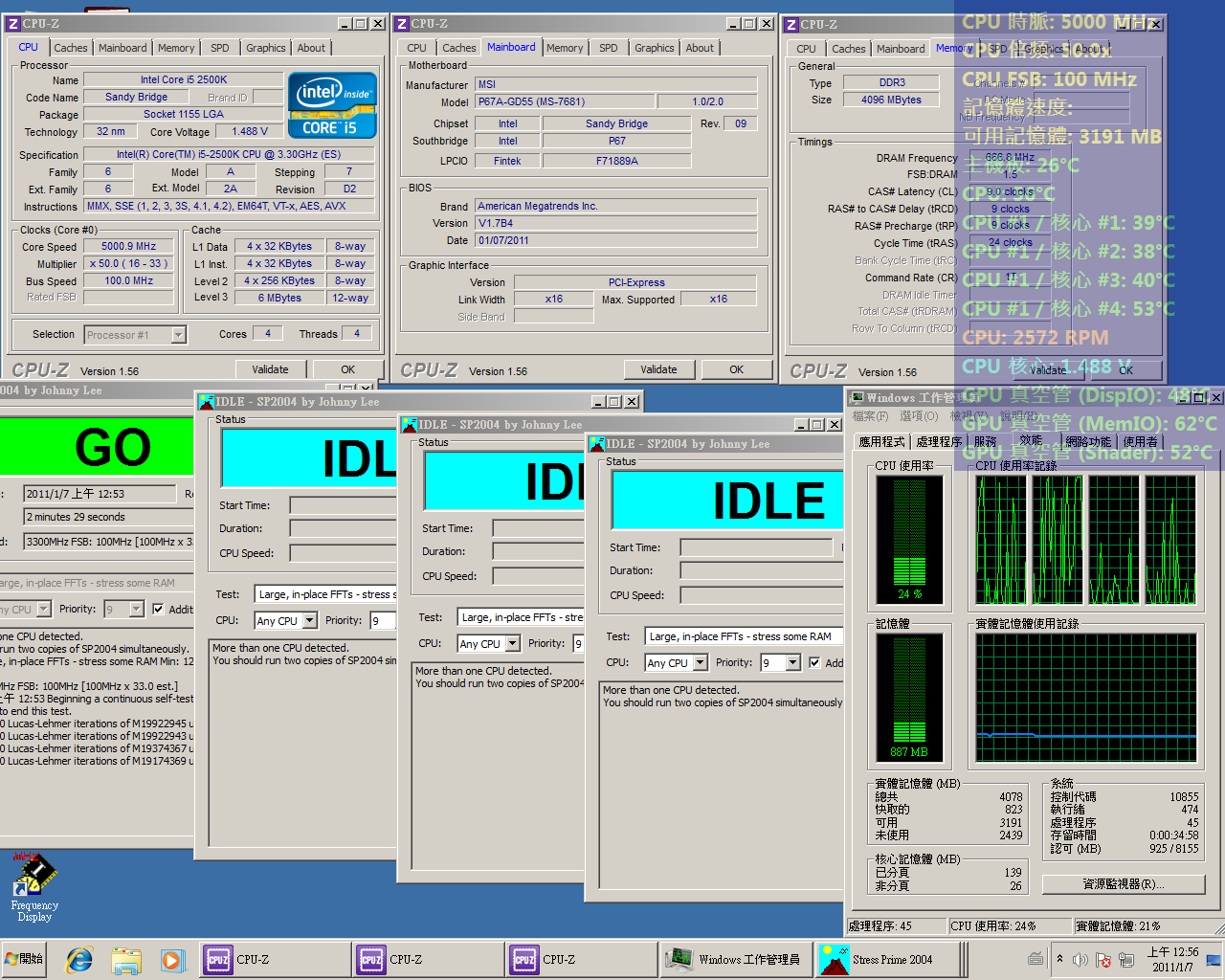This screenshot has width=1225, height=980.
Task: Open SPD tab in CPU-Z processor window
Action: [x=220, y=48]
